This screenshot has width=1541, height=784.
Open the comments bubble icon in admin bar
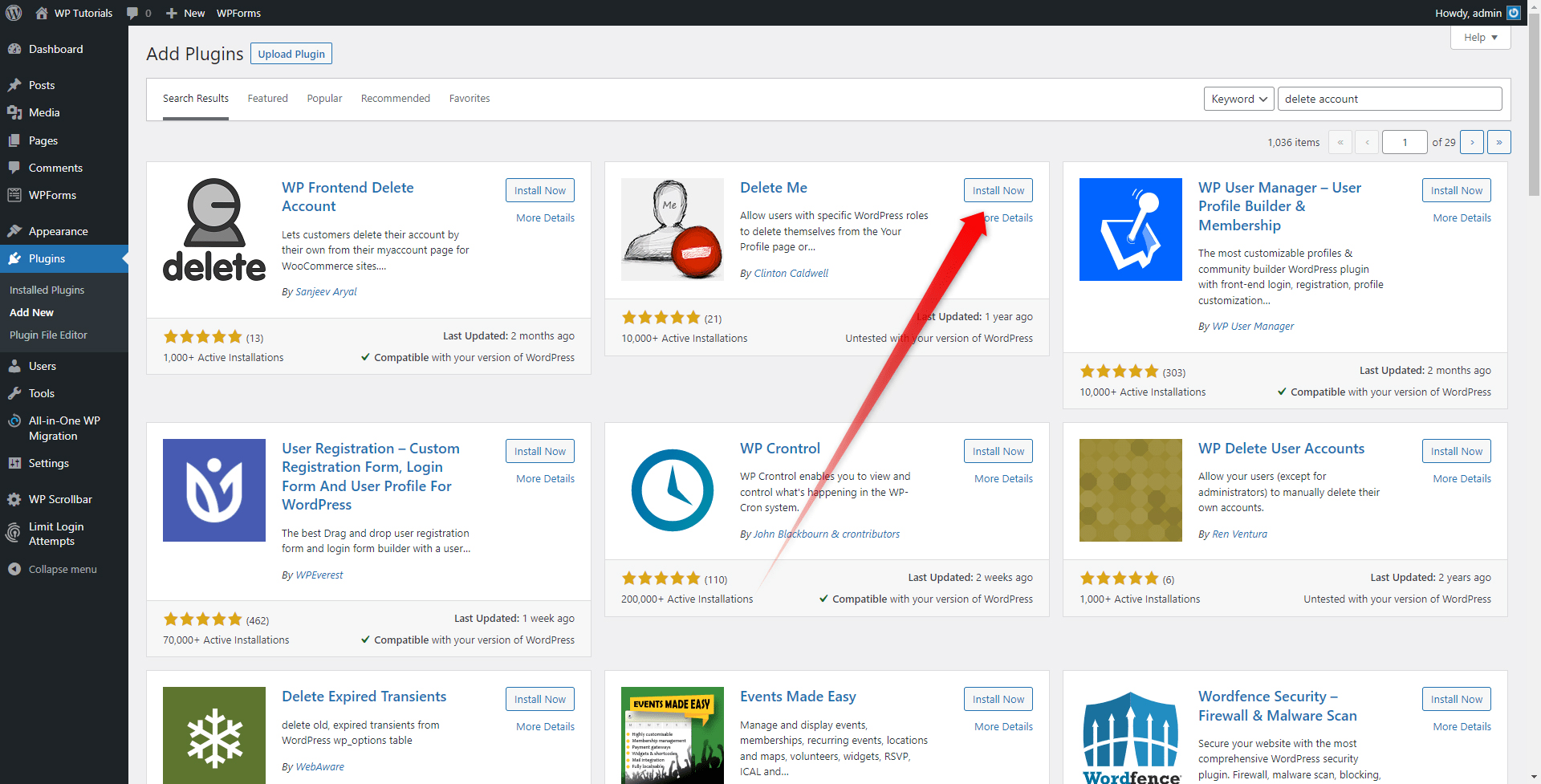[132, 13]
